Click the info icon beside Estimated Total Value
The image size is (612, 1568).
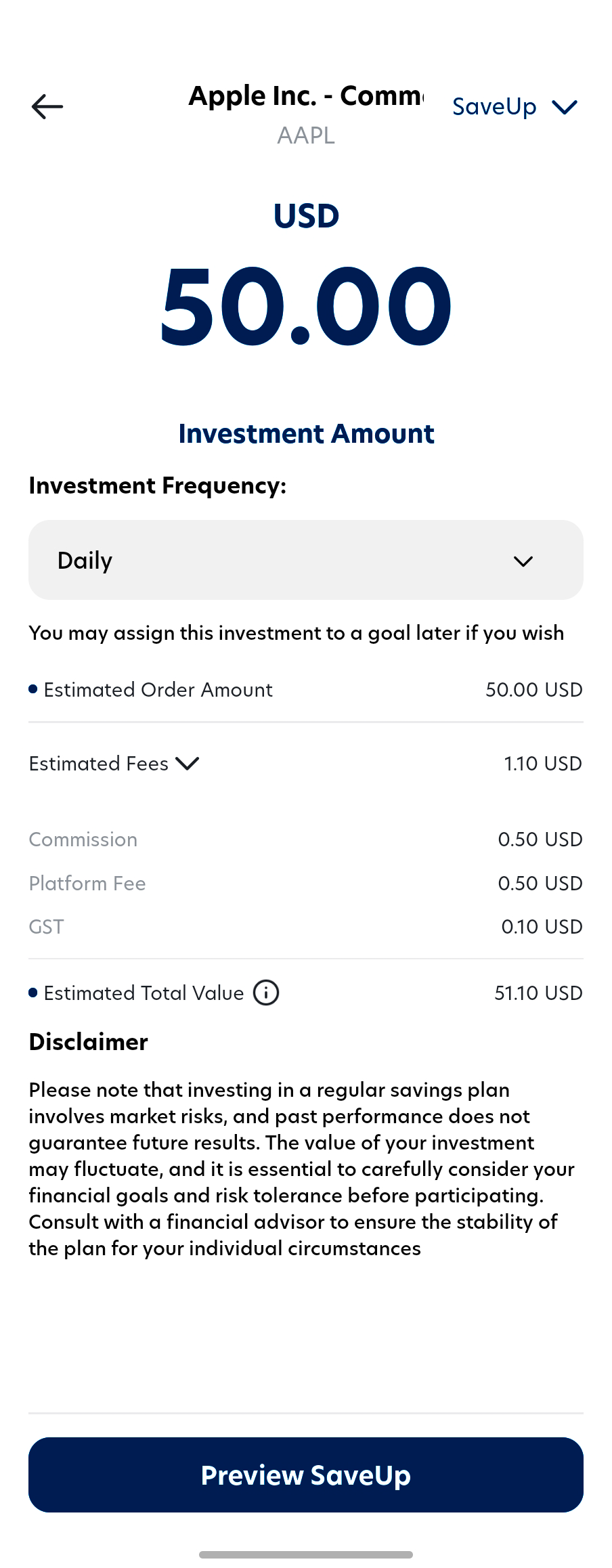tap(266, 993)
